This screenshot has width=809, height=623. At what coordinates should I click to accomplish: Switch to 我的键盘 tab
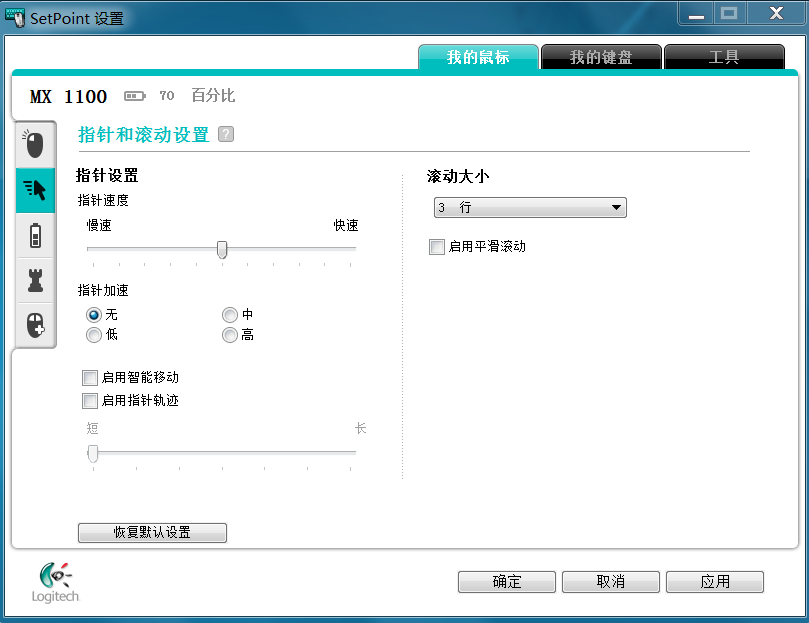pos(601,57)
